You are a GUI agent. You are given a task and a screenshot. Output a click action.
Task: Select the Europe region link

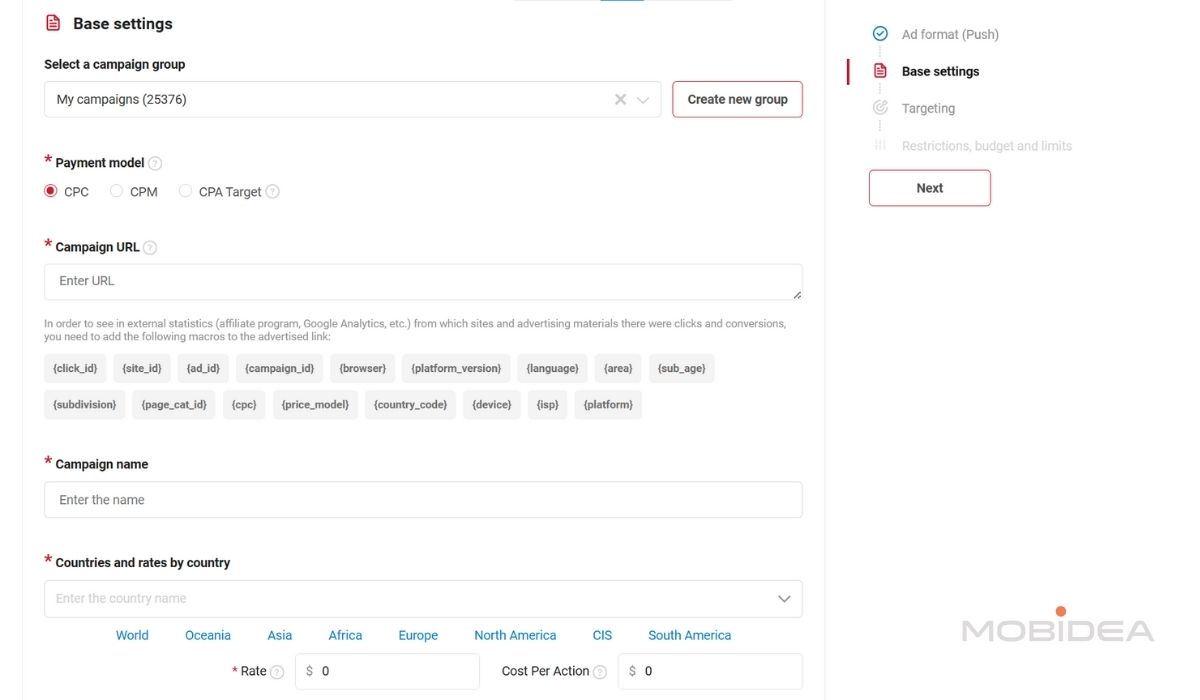[x=418, y=635]
